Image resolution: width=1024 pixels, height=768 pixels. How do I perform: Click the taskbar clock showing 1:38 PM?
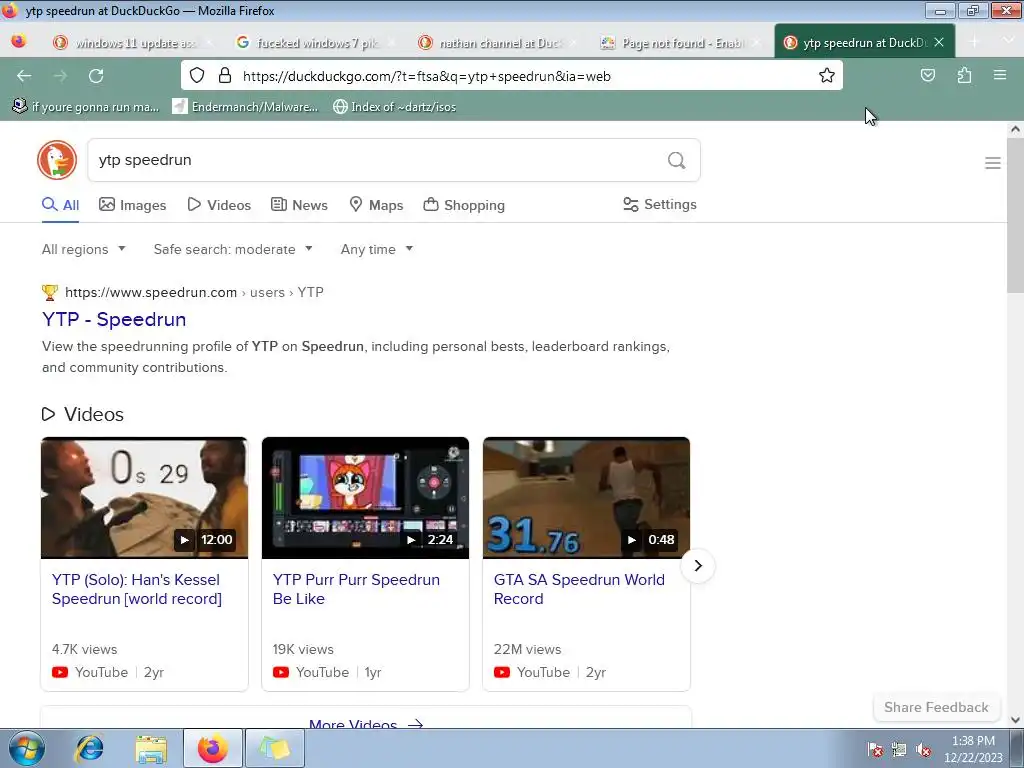click(973, 749)
